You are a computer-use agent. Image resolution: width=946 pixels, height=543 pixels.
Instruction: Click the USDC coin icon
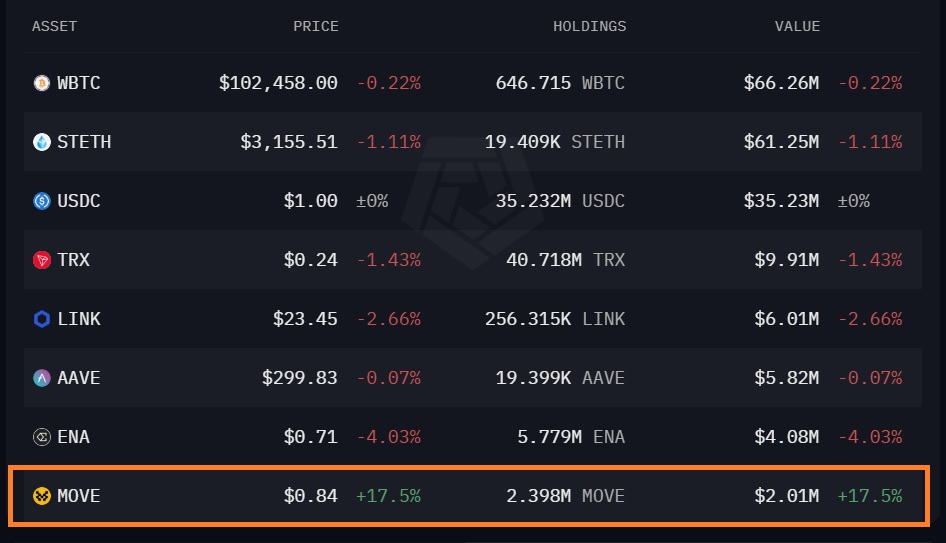point(42,201)
